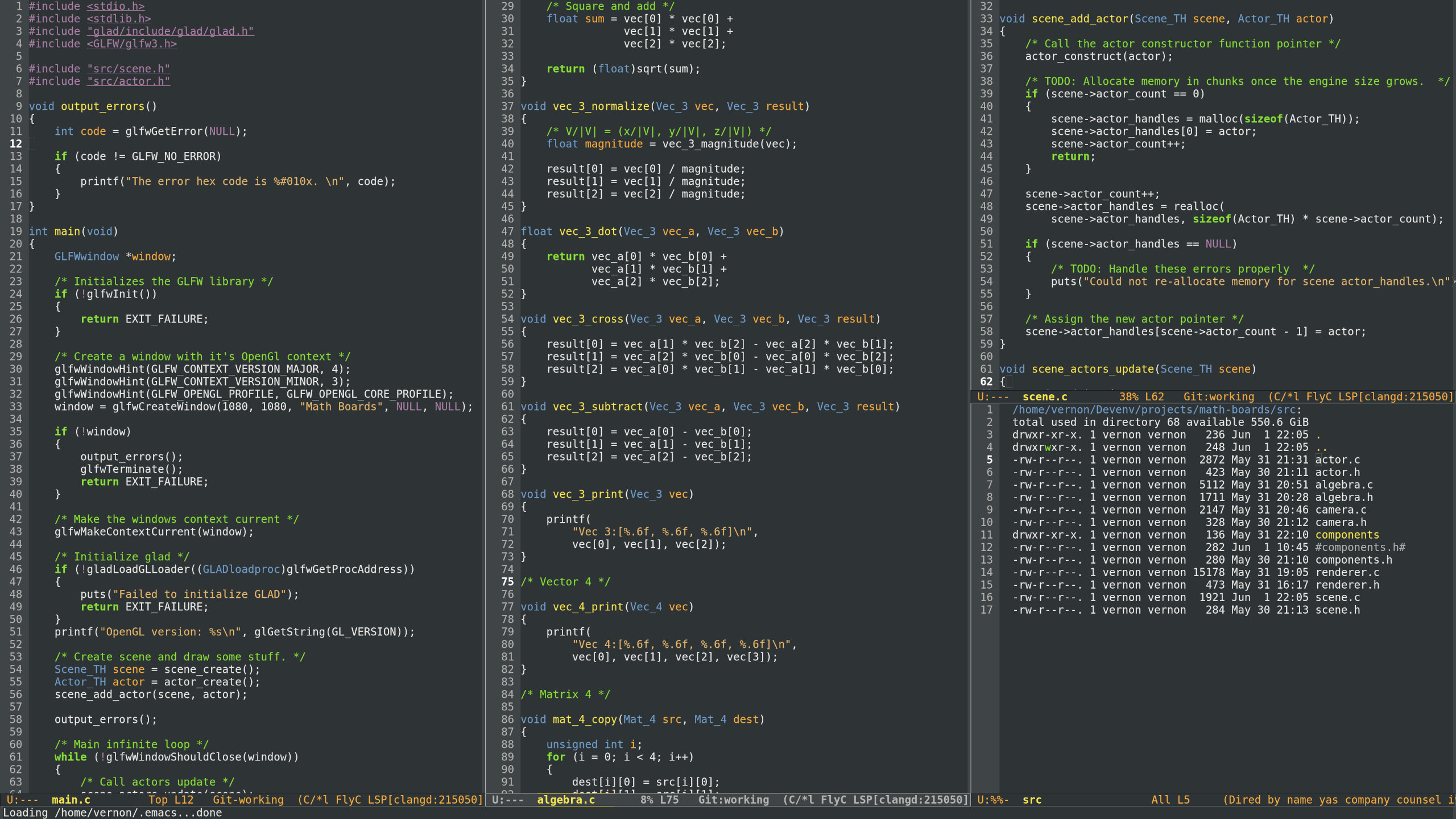1456x819 pixels.
Task: Click main.c buffer name in mode line
Action: 71,800
